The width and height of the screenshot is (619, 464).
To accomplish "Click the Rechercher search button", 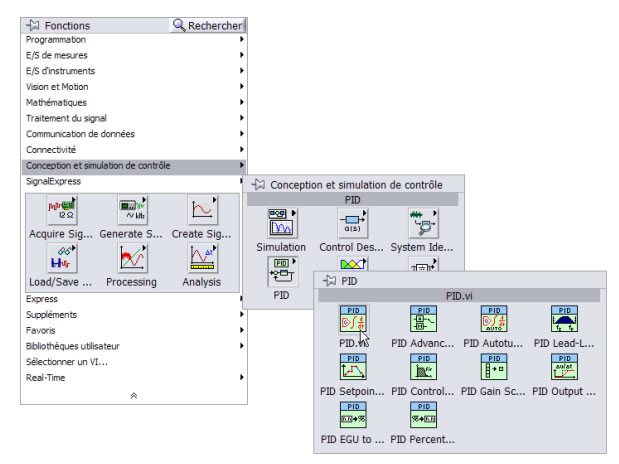I will [x=208, y=26].
